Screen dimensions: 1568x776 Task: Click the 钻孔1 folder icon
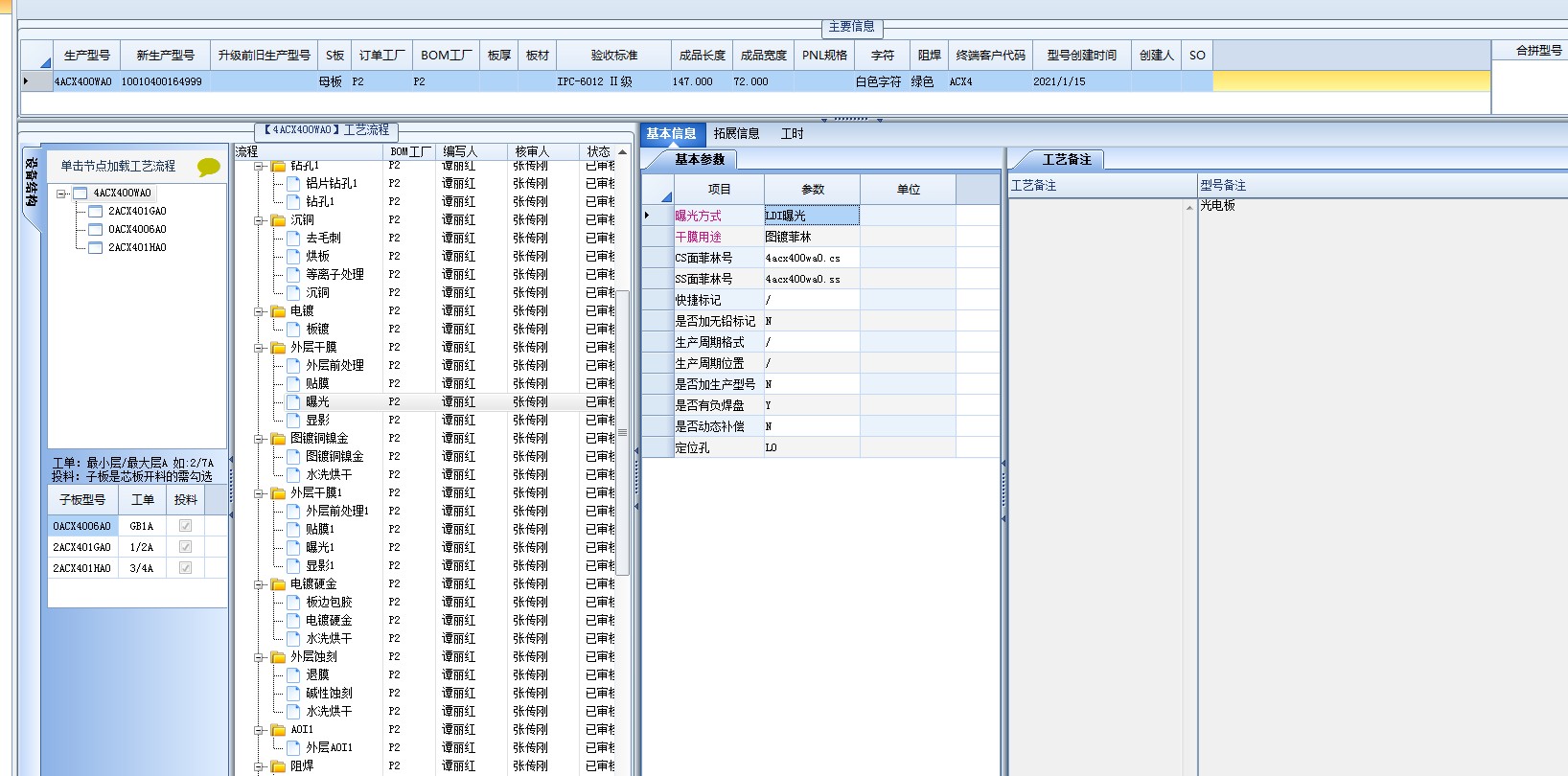tap(279, 166)
